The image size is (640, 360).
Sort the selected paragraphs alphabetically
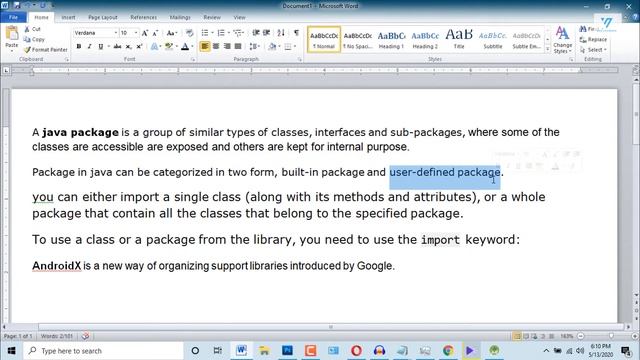[281, 33]
